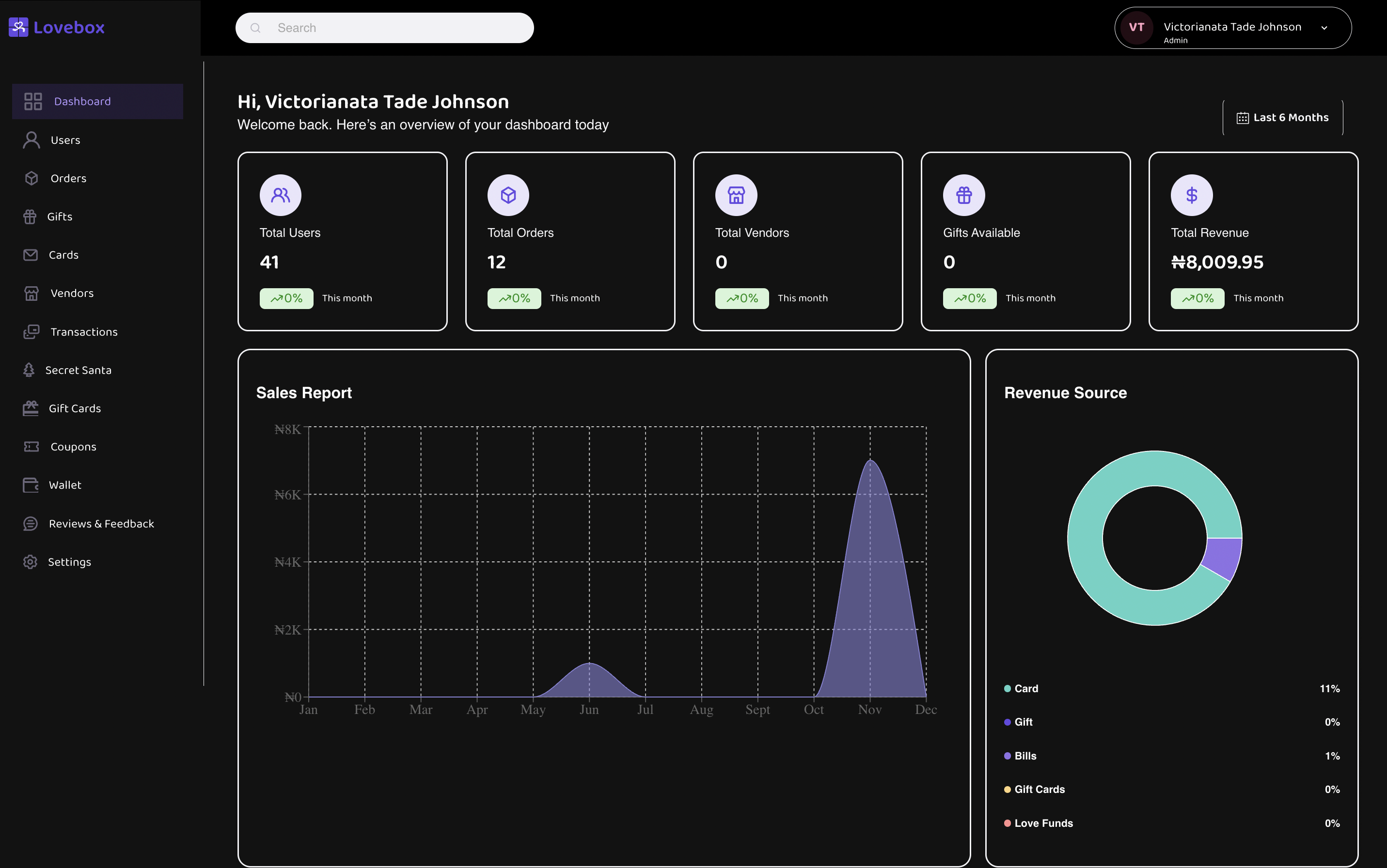Click the Total Vendors store icon

736,195
